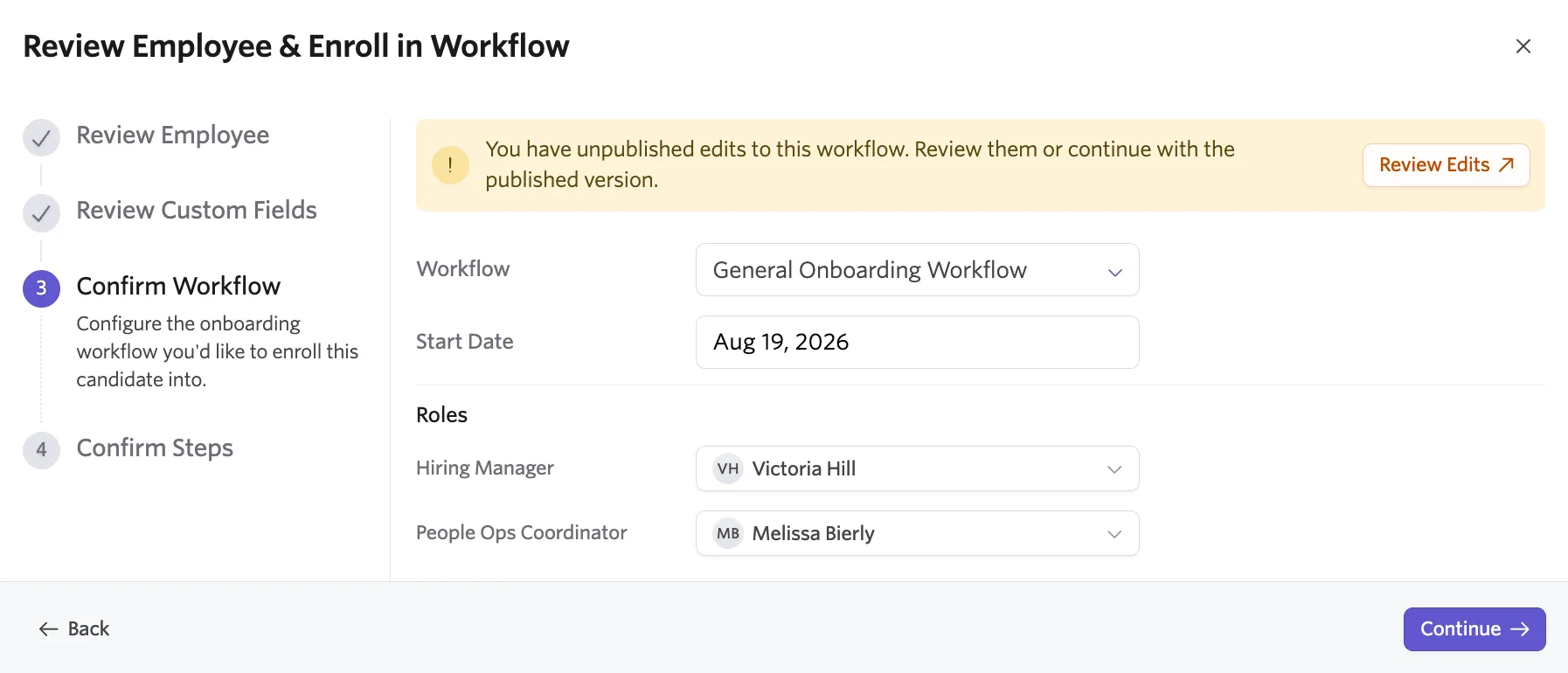Click the Start Date field
This screenshot has width=1568, height=673.
[917, 342]
